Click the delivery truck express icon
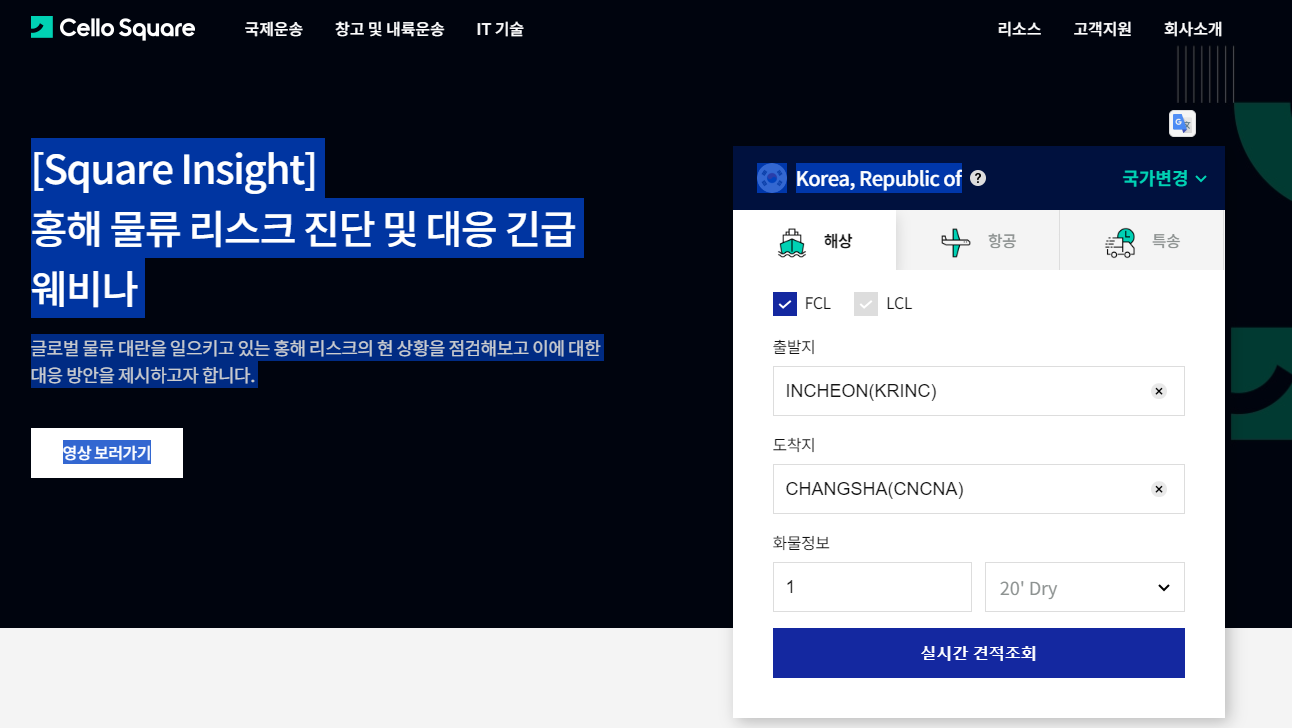This screenshot has height=728, width=1292. [1120, 242]
